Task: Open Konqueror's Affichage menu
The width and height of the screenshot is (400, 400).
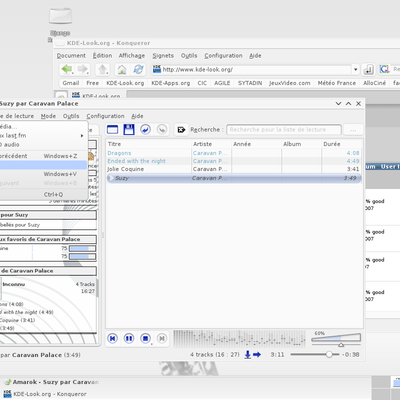Action: (x=132, y=56)
